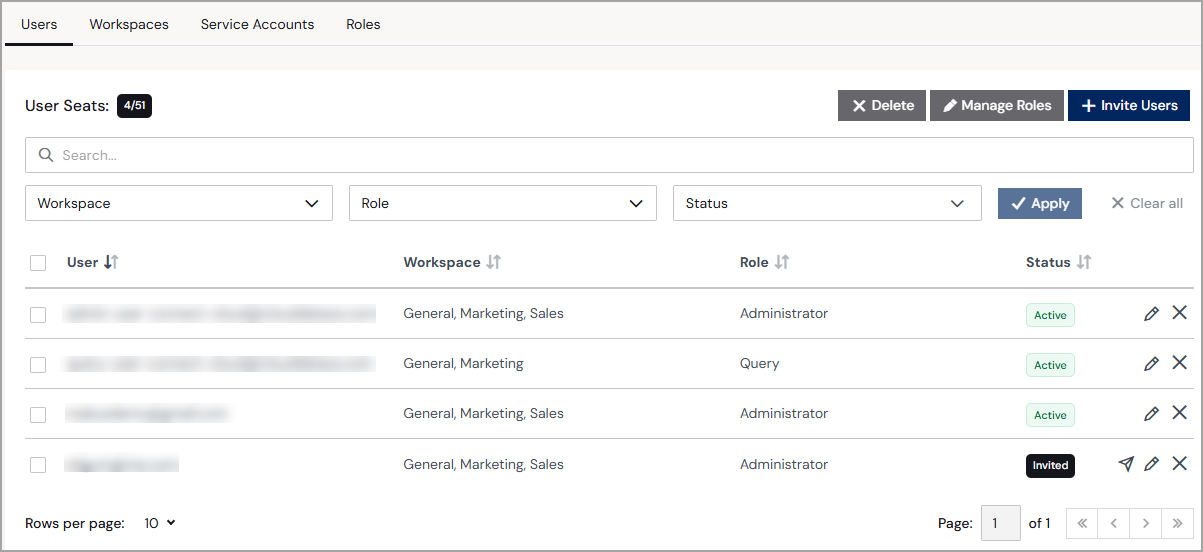
Task: Edit the Invited user with pencil icon
Action: click(x=1151, y=464)
